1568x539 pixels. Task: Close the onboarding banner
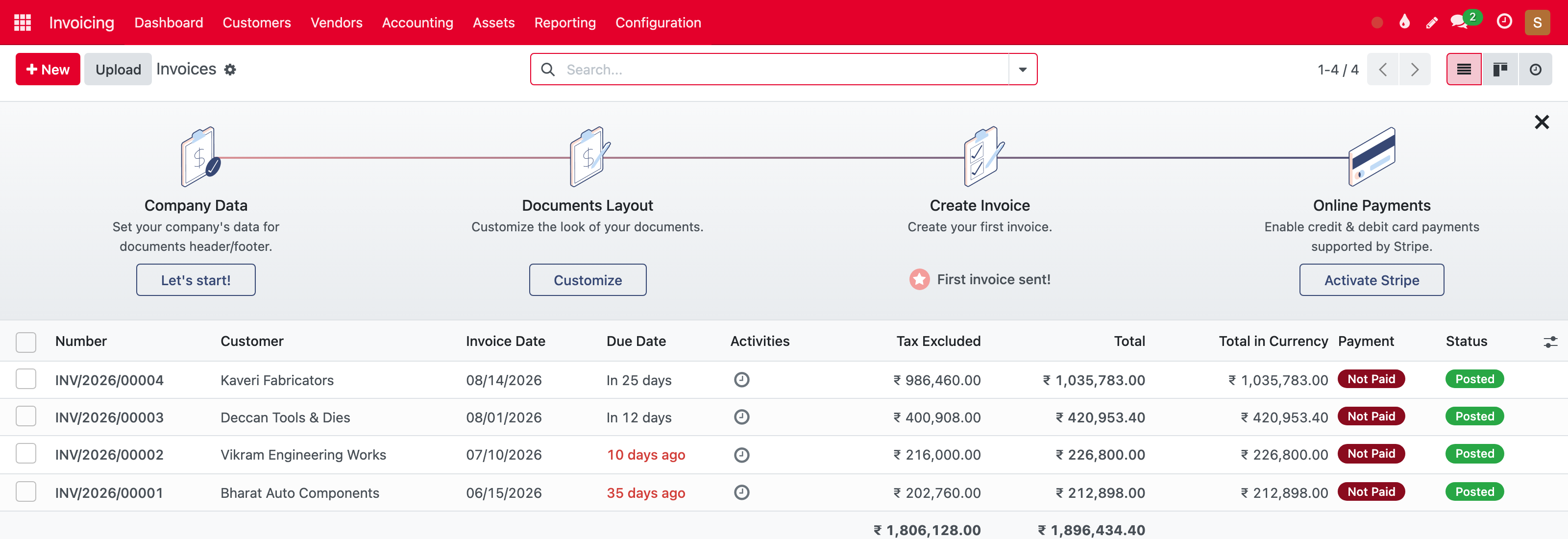coord(1541,122)
